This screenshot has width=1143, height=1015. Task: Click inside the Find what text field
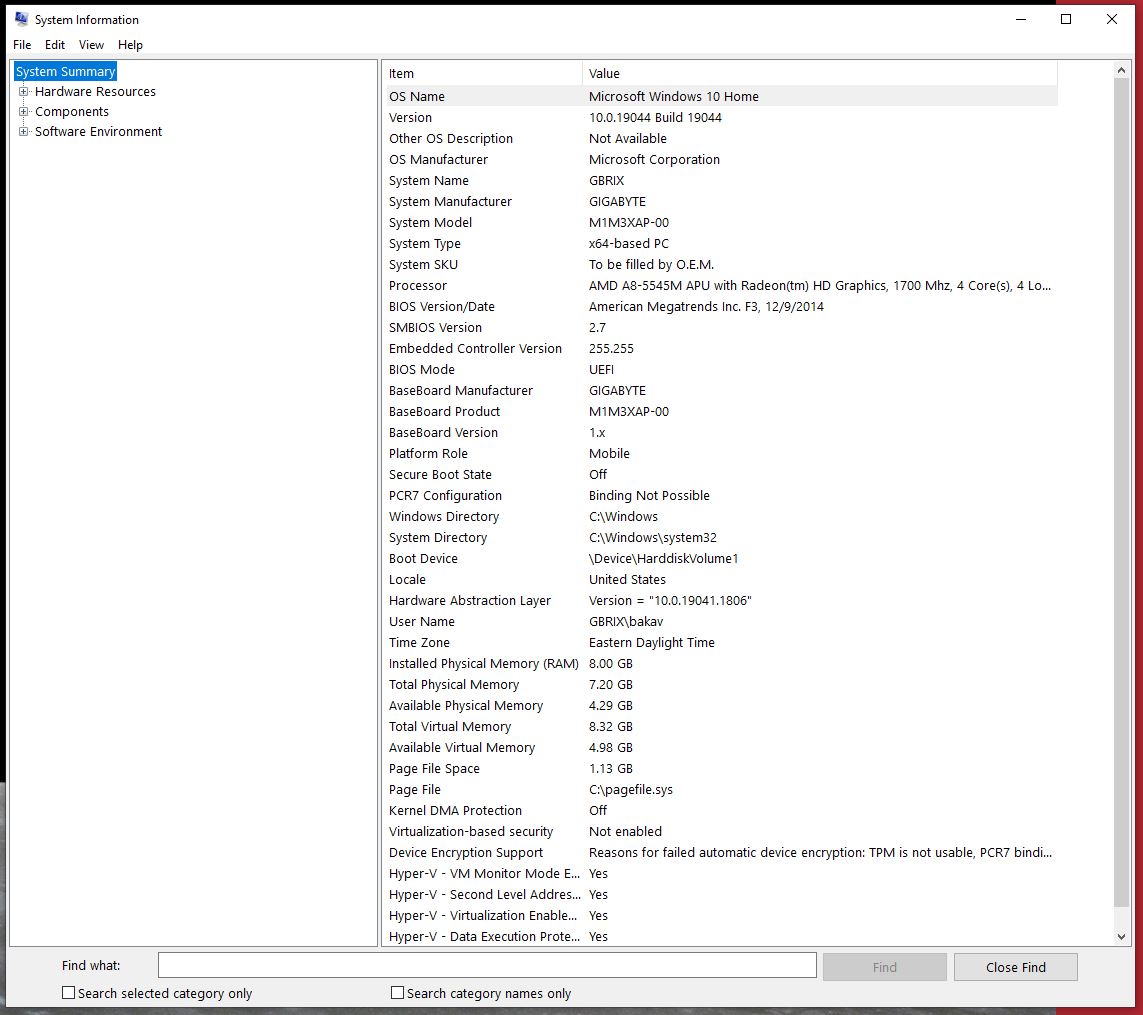pyautogui.click(x=487, y=965)
